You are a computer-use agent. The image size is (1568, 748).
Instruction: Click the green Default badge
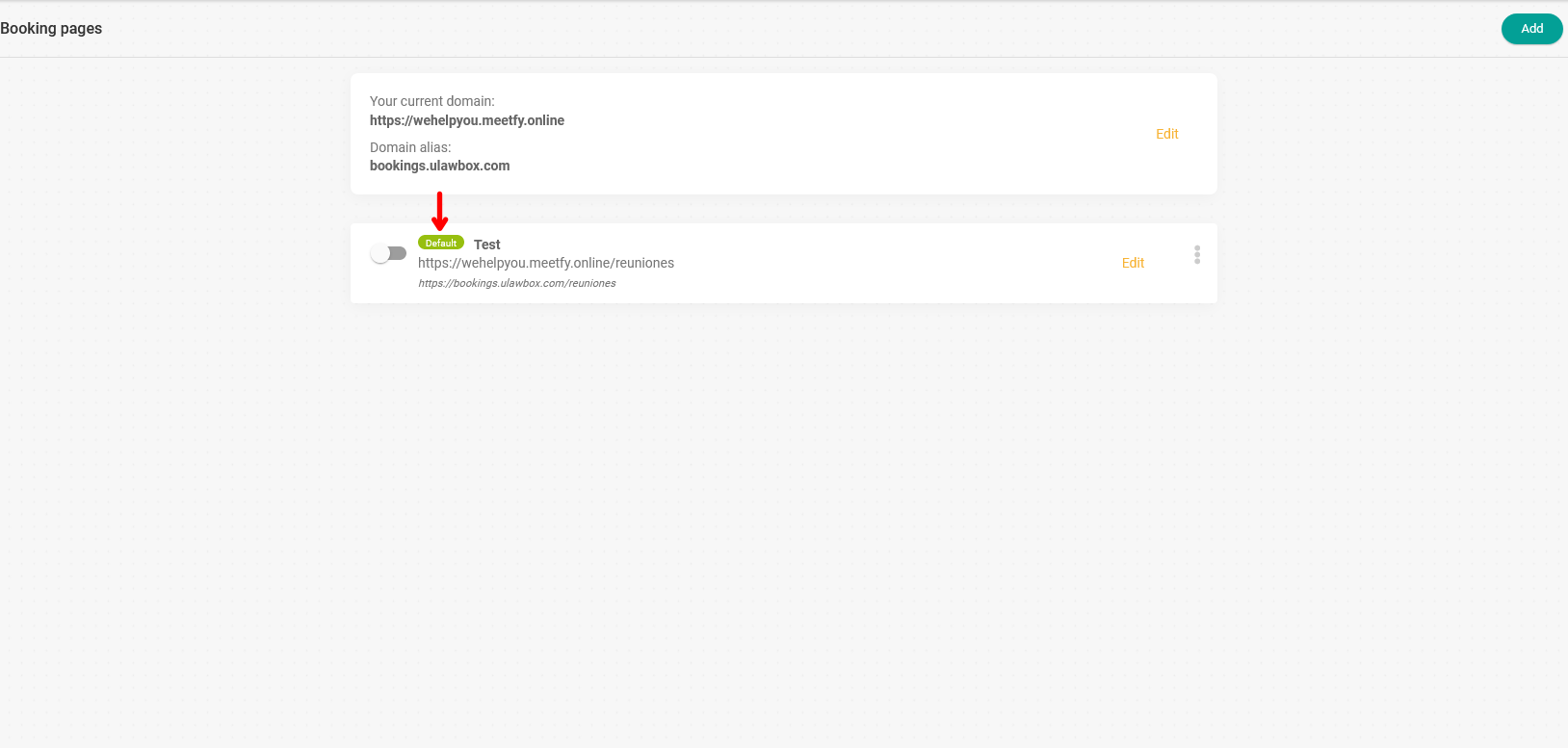[441, 243]
